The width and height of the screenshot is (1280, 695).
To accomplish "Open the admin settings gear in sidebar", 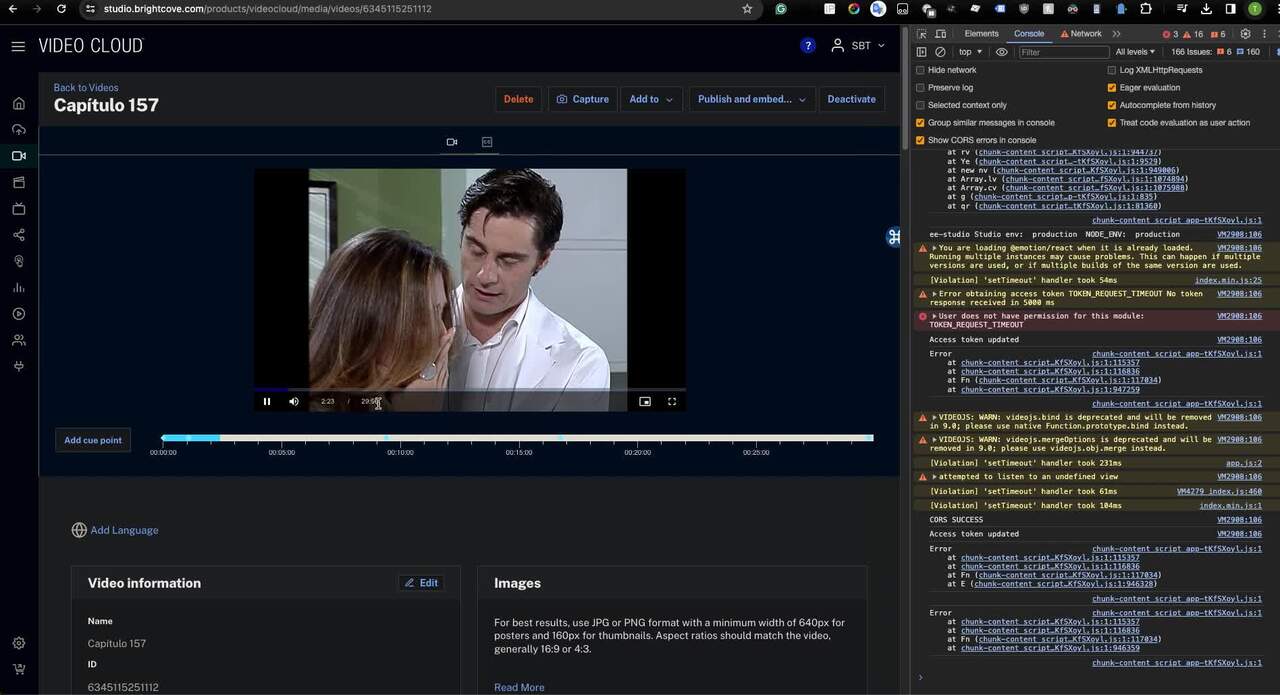I will pos(18,644).
